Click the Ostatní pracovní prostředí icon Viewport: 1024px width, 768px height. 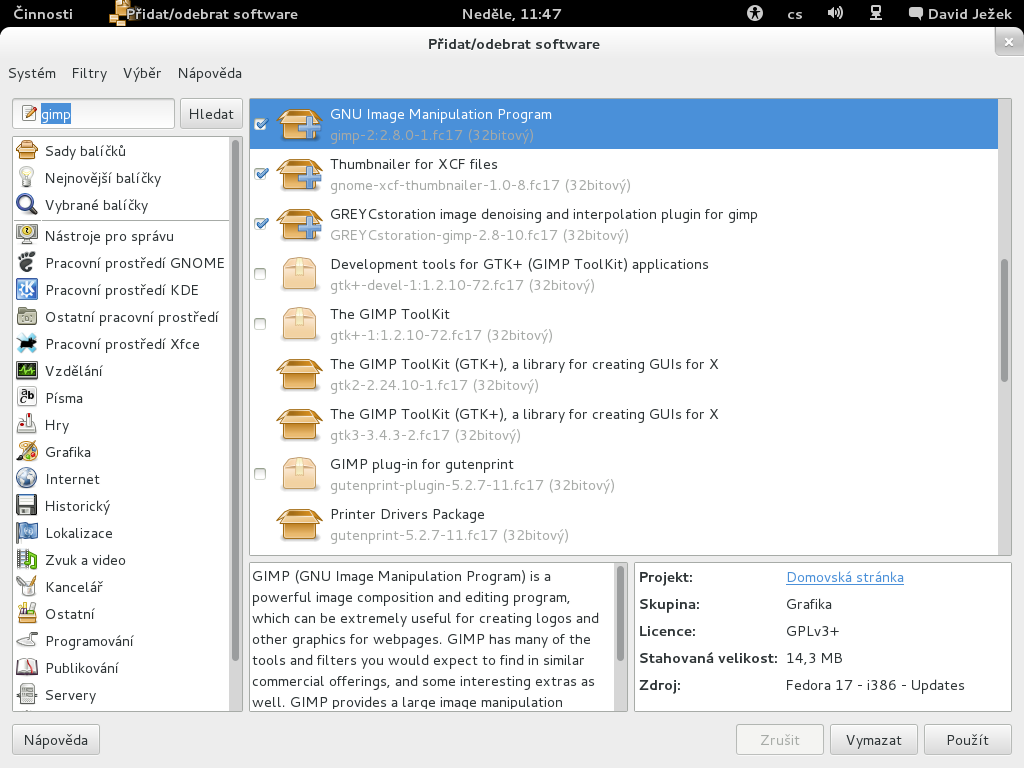point(27,317)
